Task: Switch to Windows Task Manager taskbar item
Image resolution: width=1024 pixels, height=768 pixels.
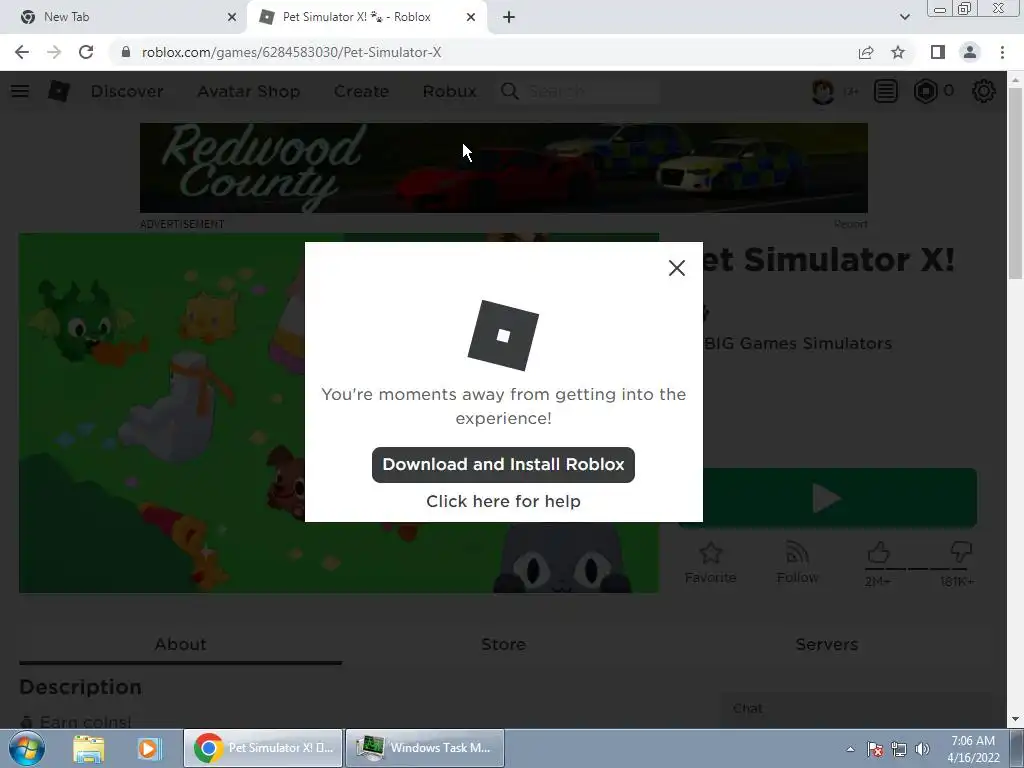Action: pos(424,748)
